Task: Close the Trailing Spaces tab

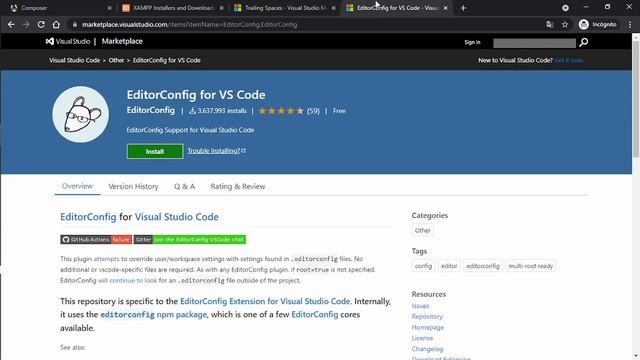Action: 333,8
